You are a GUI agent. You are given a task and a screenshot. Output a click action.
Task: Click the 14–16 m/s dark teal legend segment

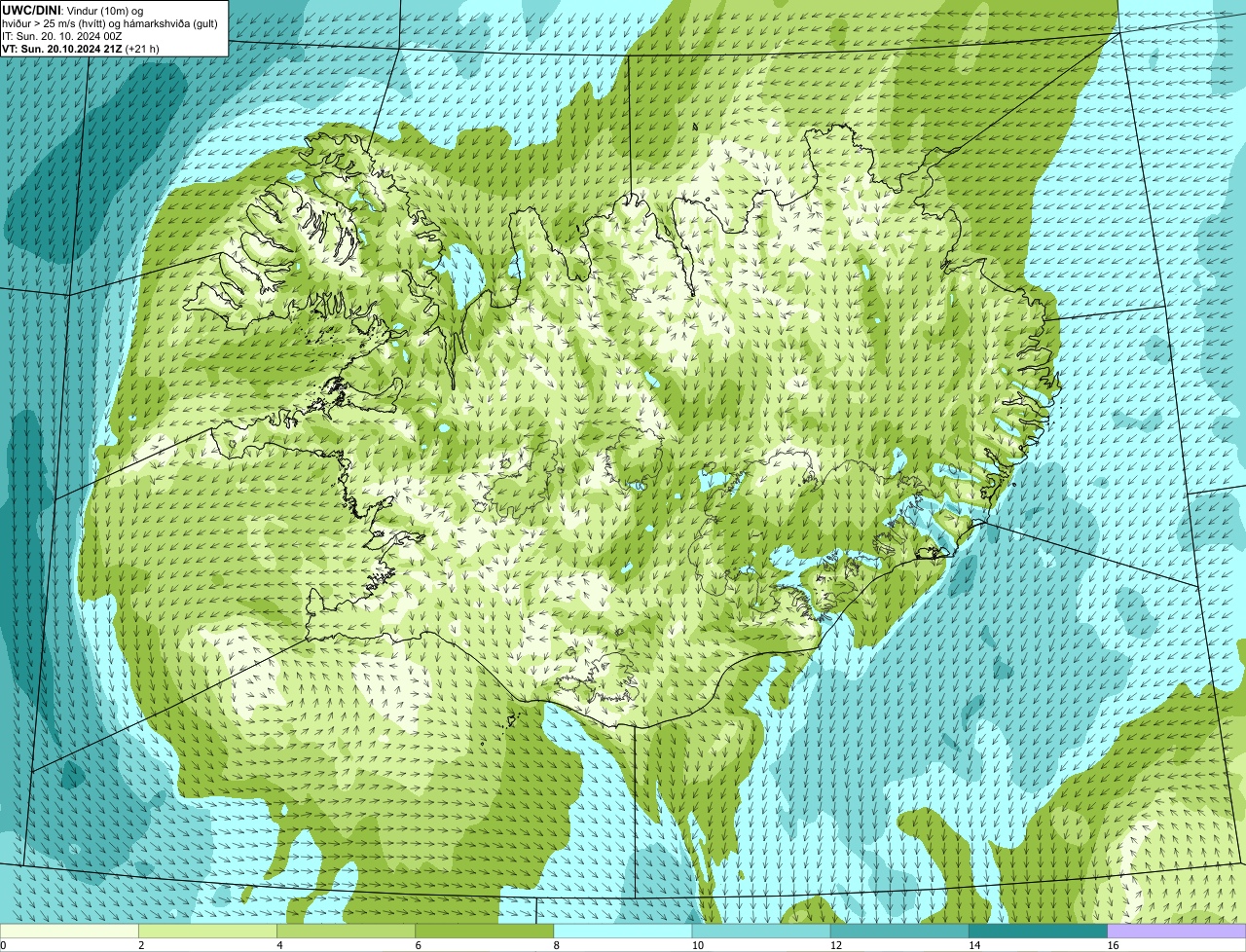(x=1039, y=931)
